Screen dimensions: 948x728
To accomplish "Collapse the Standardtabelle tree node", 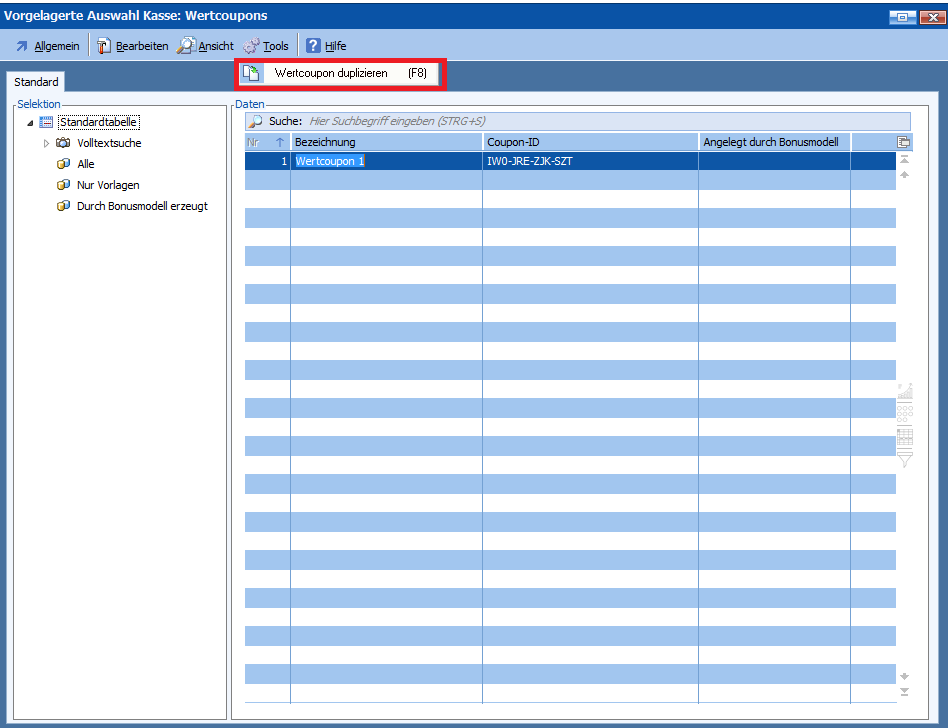I will 30,123.
